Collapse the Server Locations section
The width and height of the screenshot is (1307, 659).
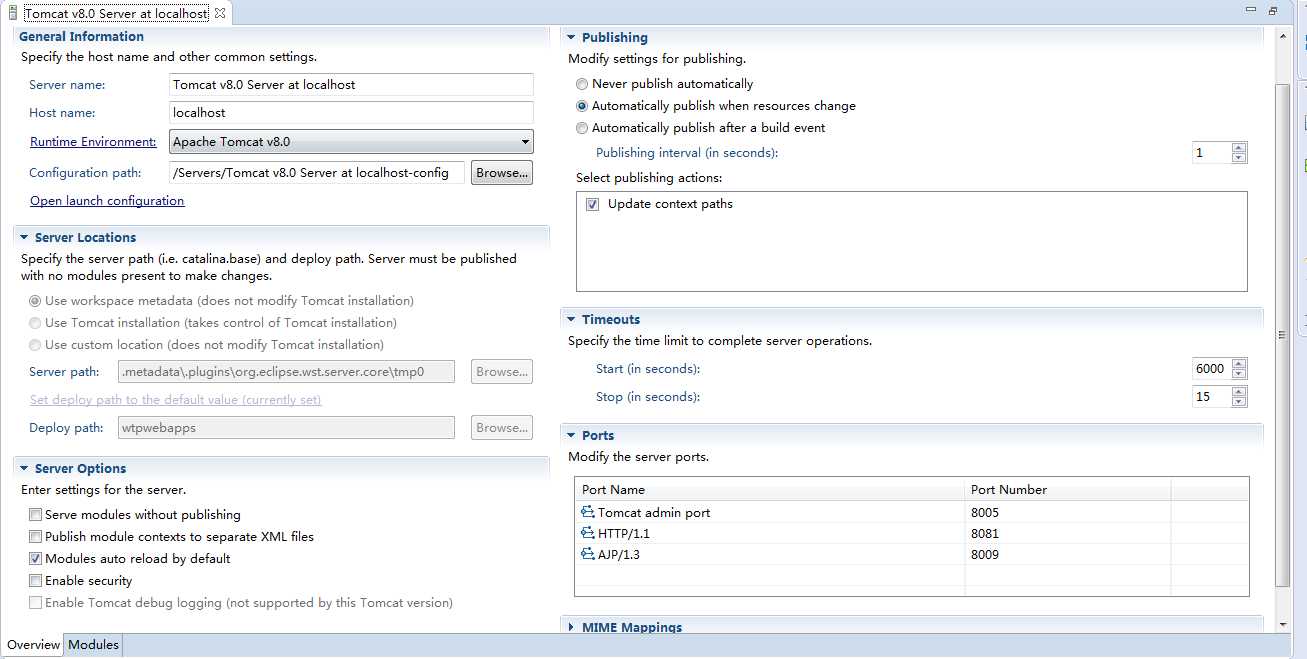pyautogui.click(x=25, y=238)
